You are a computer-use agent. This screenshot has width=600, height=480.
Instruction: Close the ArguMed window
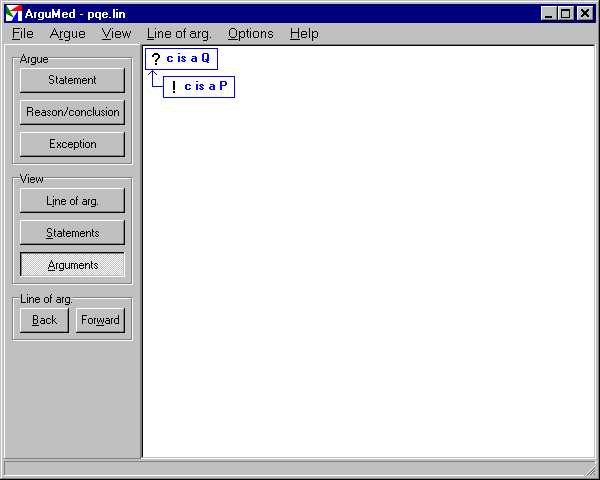point(585,14)
